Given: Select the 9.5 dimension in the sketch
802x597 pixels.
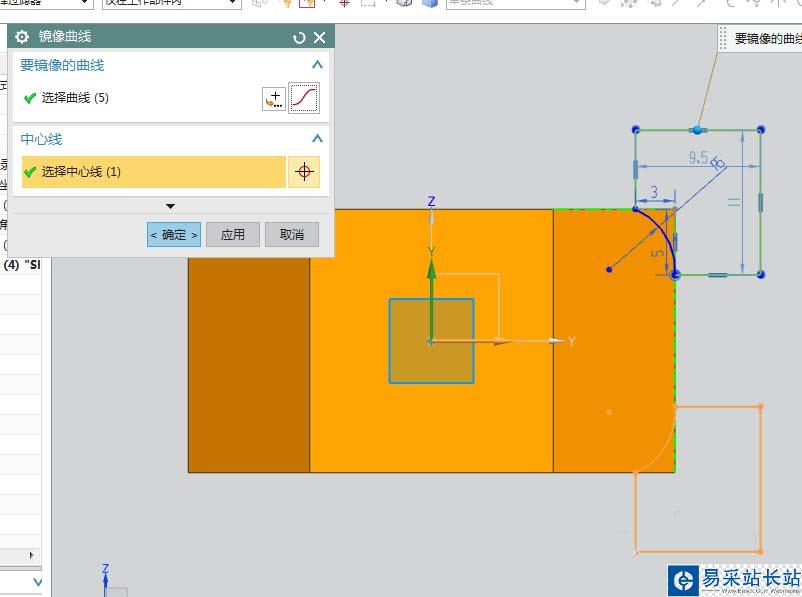Looking at the screenshot, I should pyautogui.click(x=698, y=158).
